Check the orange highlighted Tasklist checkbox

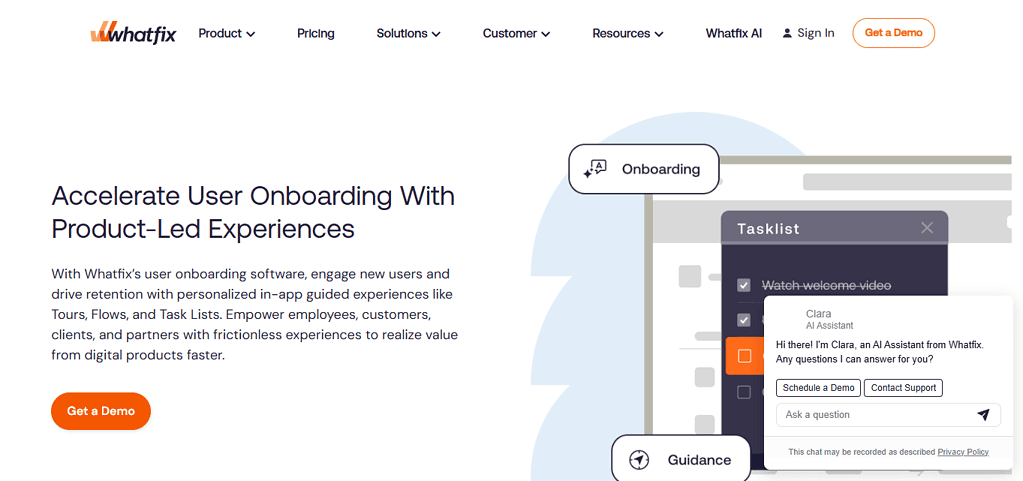click(744, 356)
